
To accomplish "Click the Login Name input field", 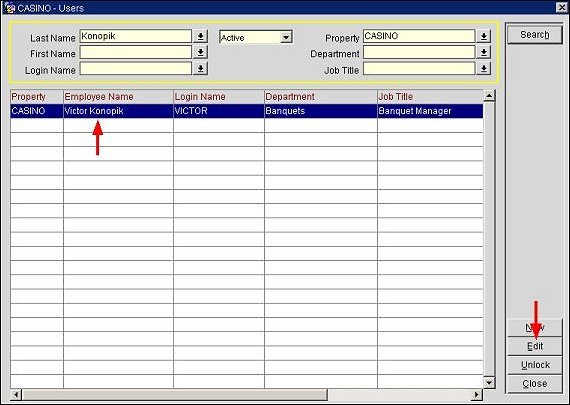I will 135,68.
